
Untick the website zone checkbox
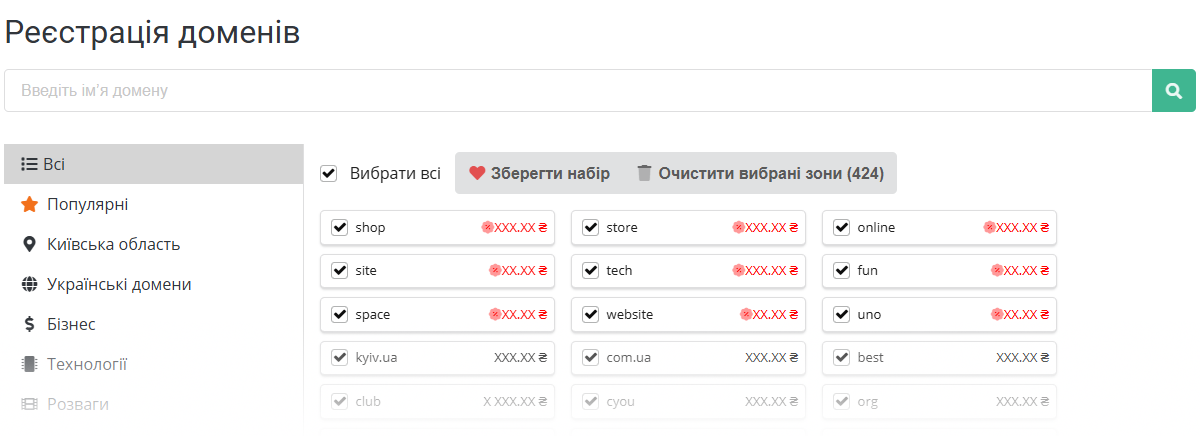(x=590, y=315)
